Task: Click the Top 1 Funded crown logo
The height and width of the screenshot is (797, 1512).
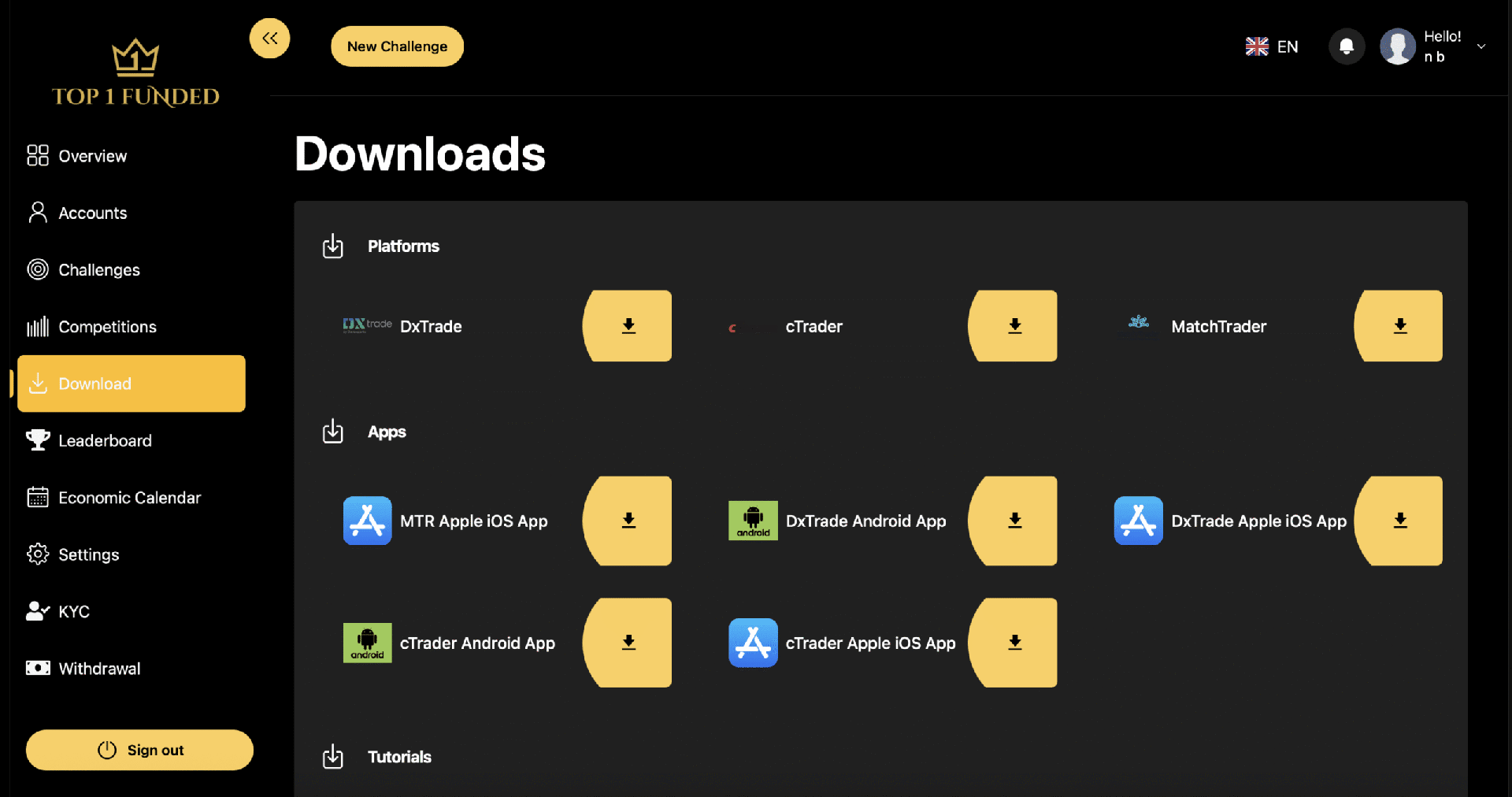Action: (x=135, y=72)
